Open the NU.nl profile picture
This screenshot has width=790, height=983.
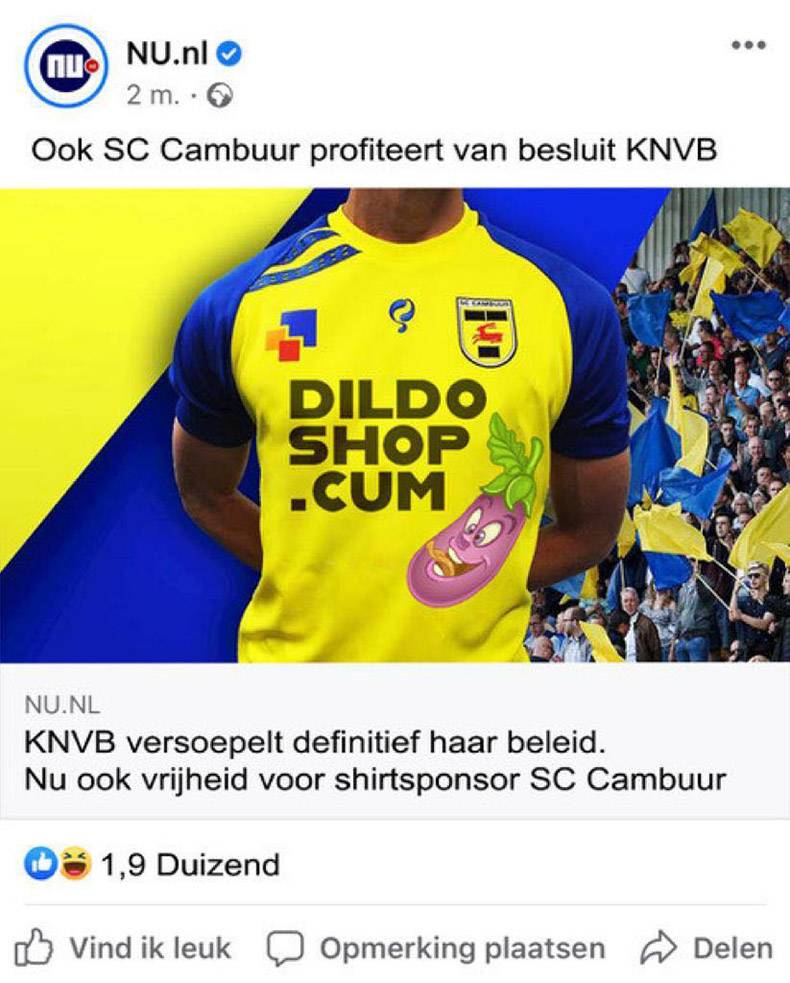(66, 65)
